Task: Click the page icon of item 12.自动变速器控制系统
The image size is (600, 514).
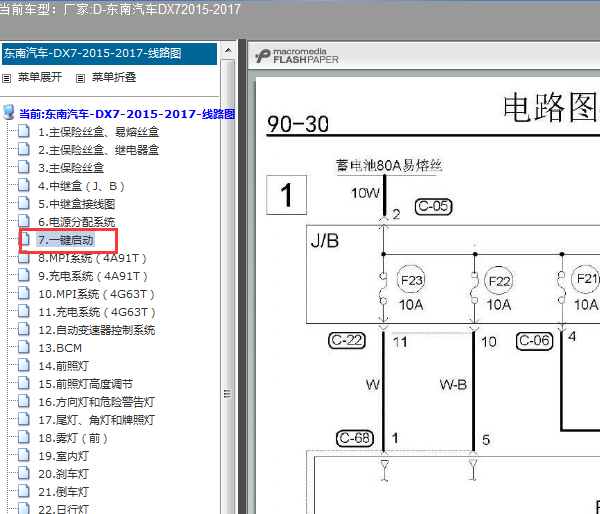Action: pos(24,329)
